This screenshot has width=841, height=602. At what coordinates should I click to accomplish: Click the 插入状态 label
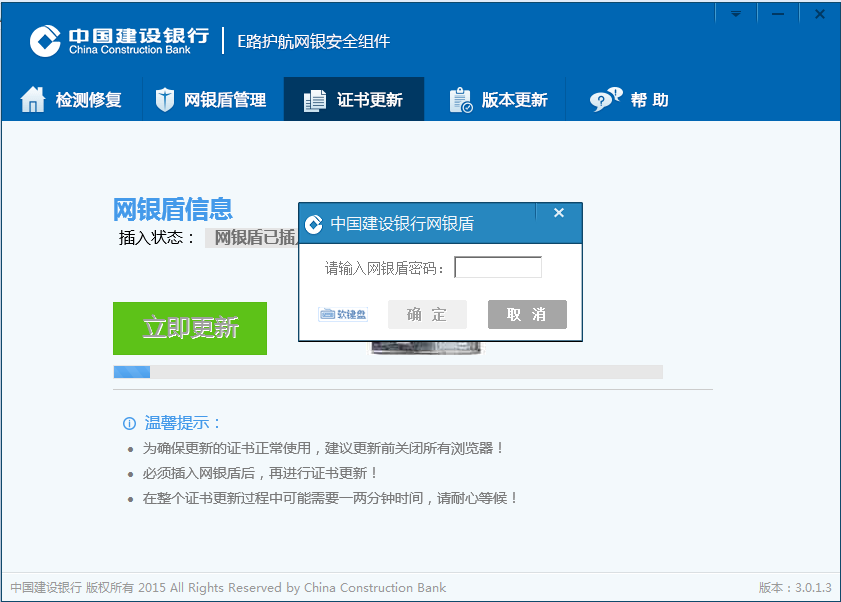tap(157, 237)
